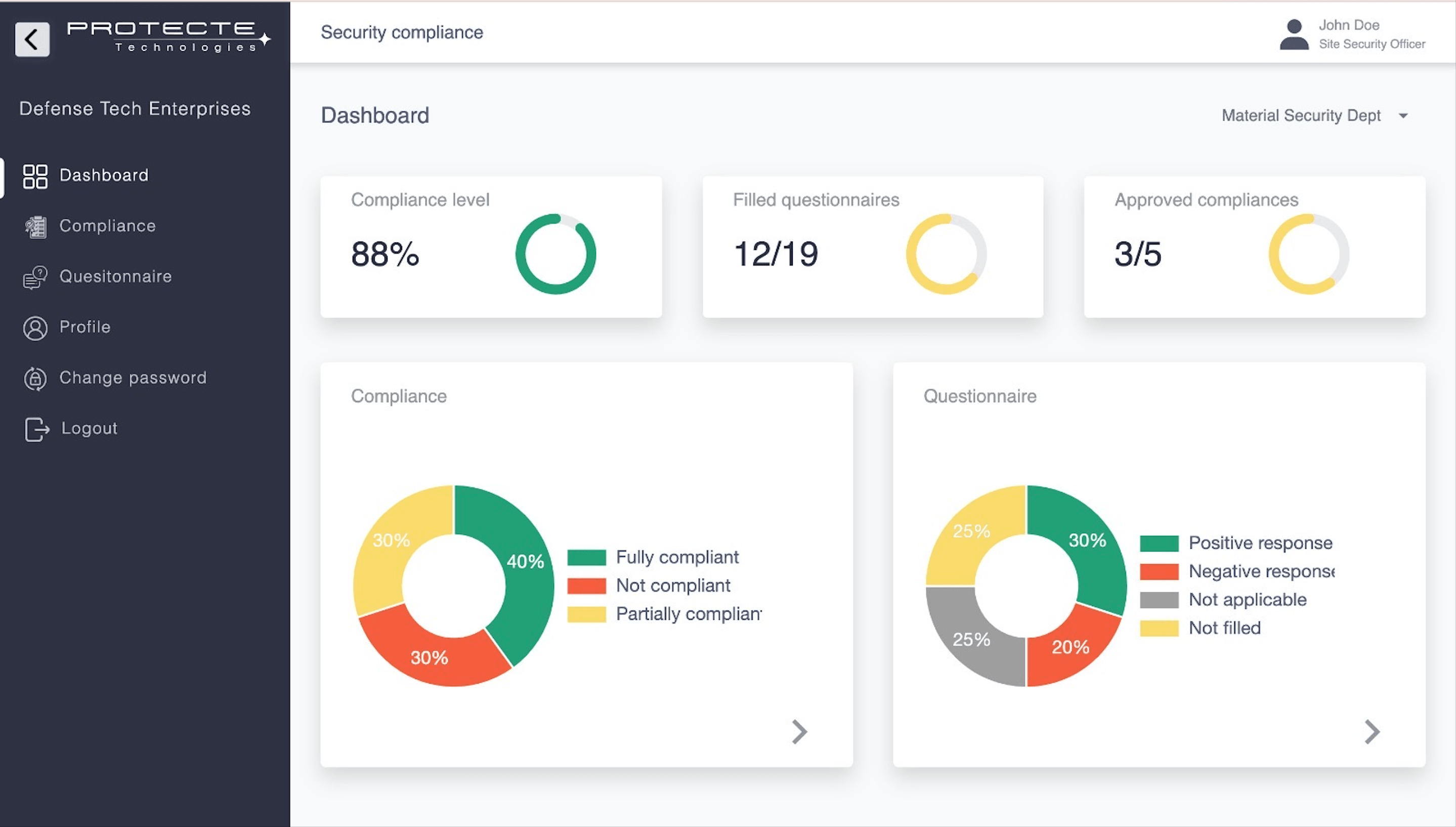
Task: Click the Logout exit icon
Action: coord(36,429)
